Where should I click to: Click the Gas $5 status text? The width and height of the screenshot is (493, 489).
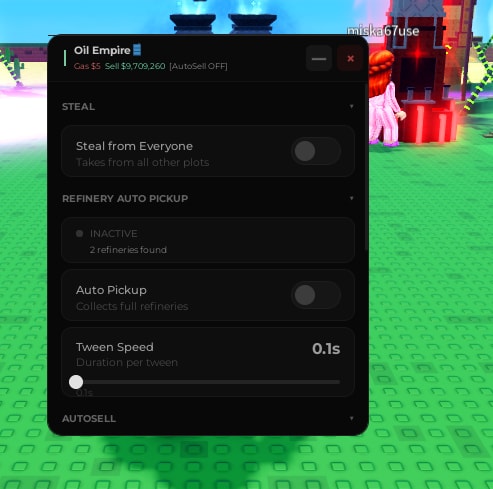87,66
